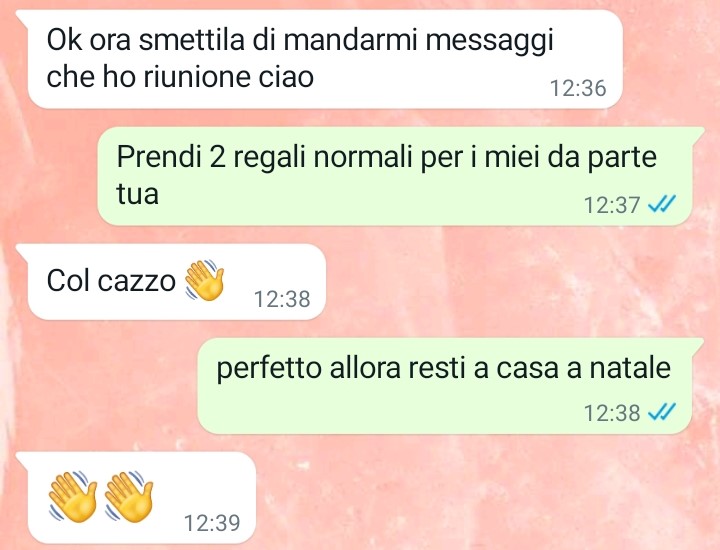Tap the 12:36 timestamp on first message
The width and height of the screenshot is (720, 550).
point(578,88)
